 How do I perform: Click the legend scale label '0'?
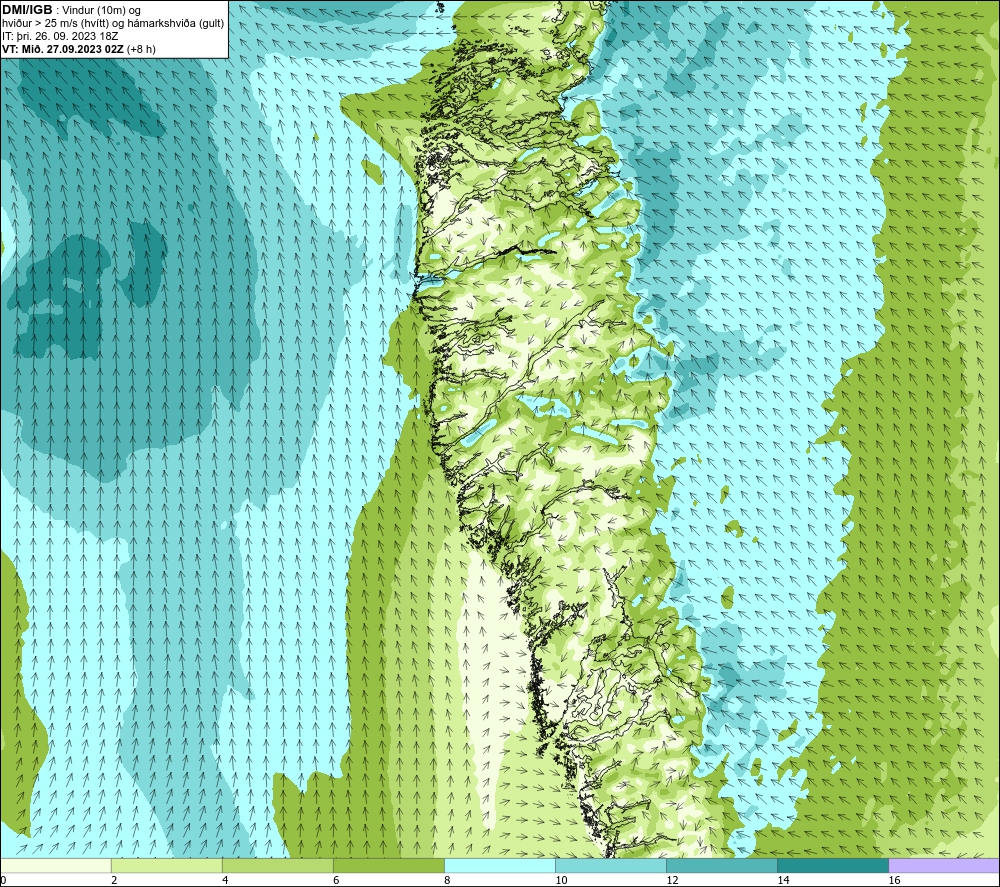pyautogui.click(x=3, y=880)
